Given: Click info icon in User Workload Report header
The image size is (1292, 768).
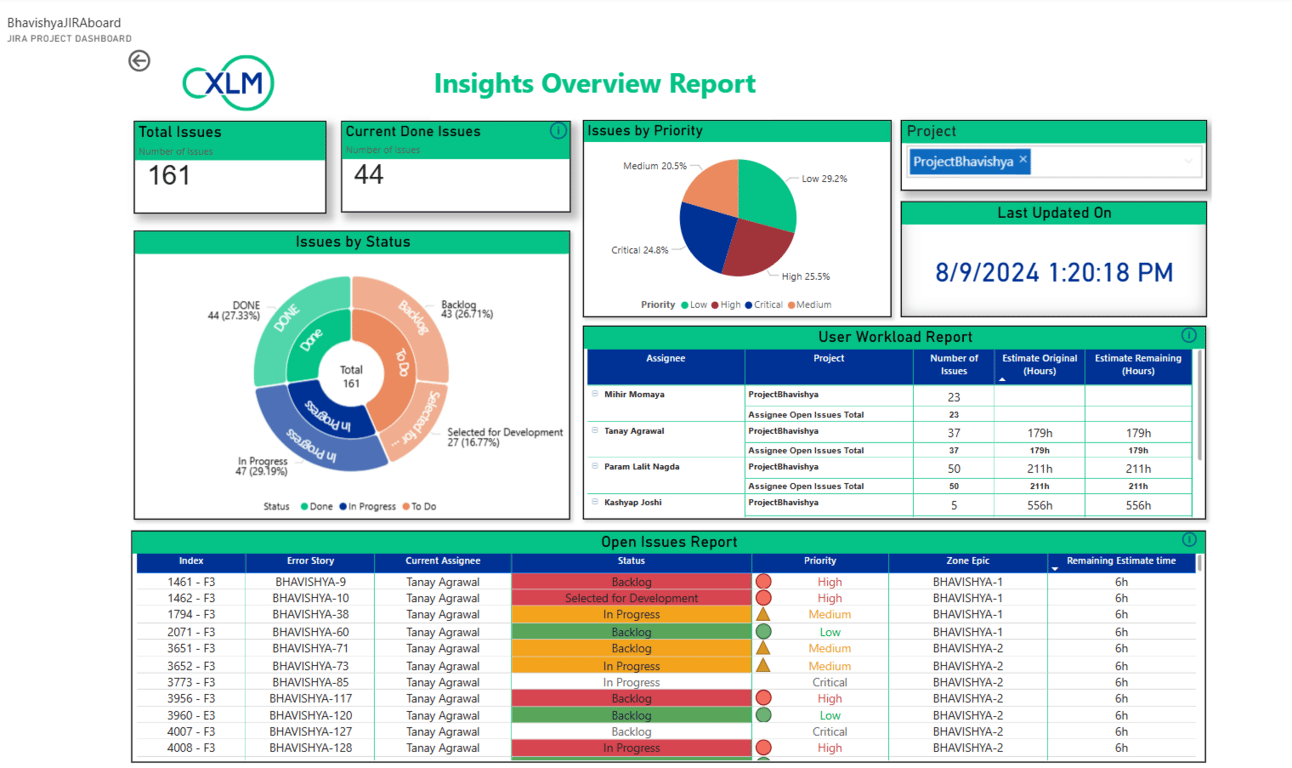Looking at the screenshot, I should 1188,336.
